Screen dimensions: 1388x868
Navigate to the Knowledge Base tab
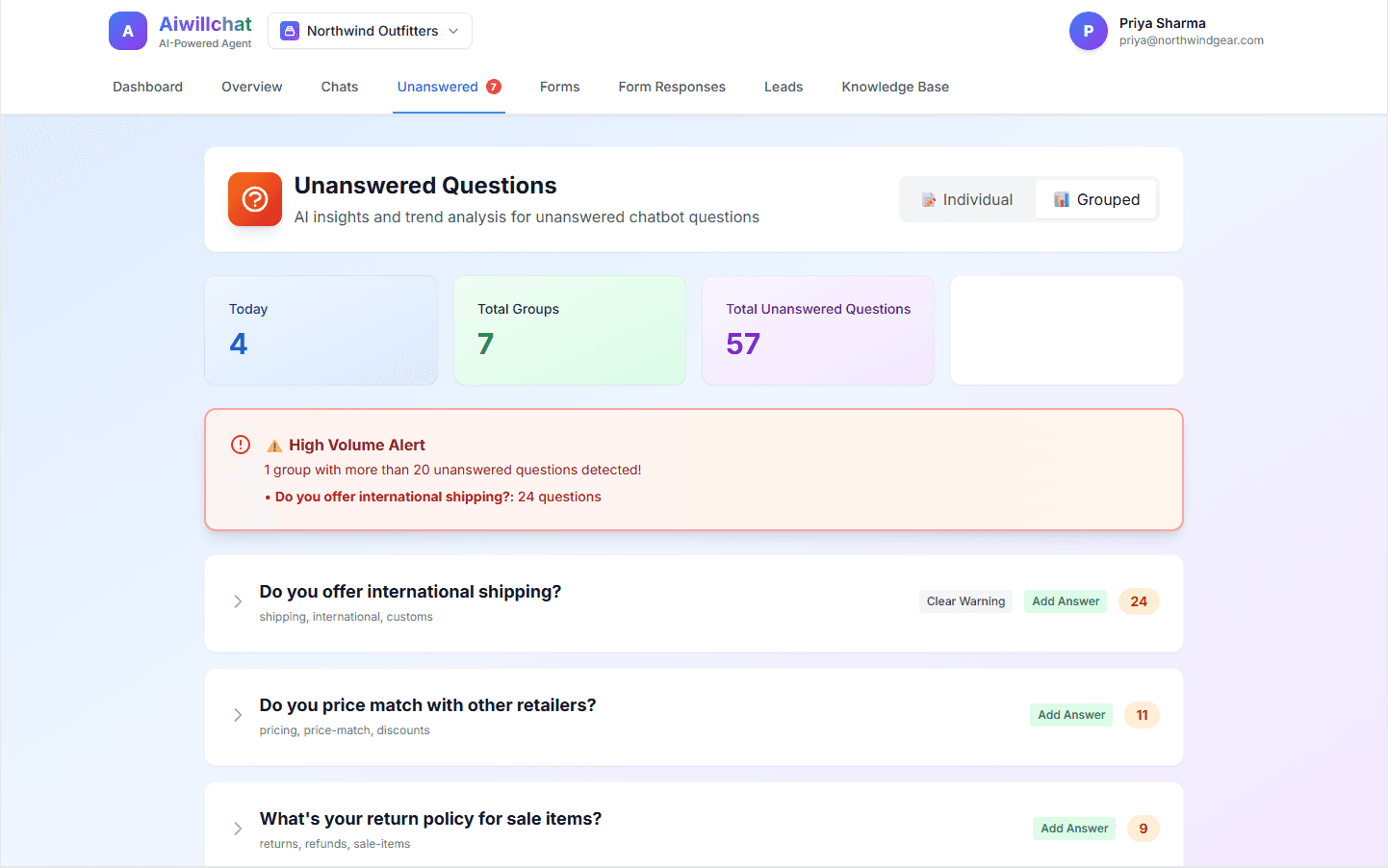tap(895, 87)
